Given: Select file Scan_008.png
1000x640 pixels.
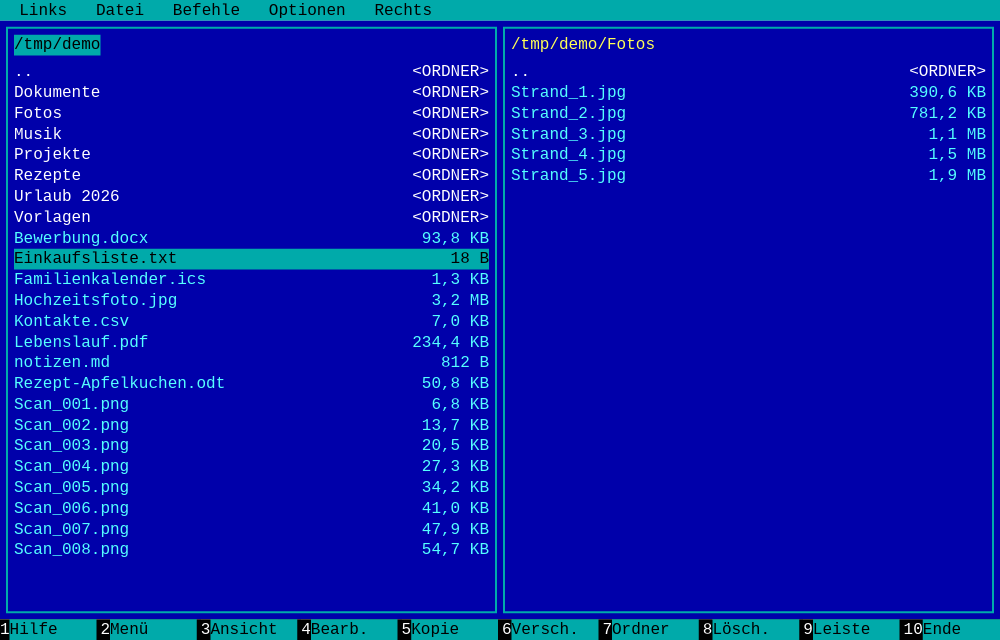Looking at the screenshot, I should (x=251, y=549).
